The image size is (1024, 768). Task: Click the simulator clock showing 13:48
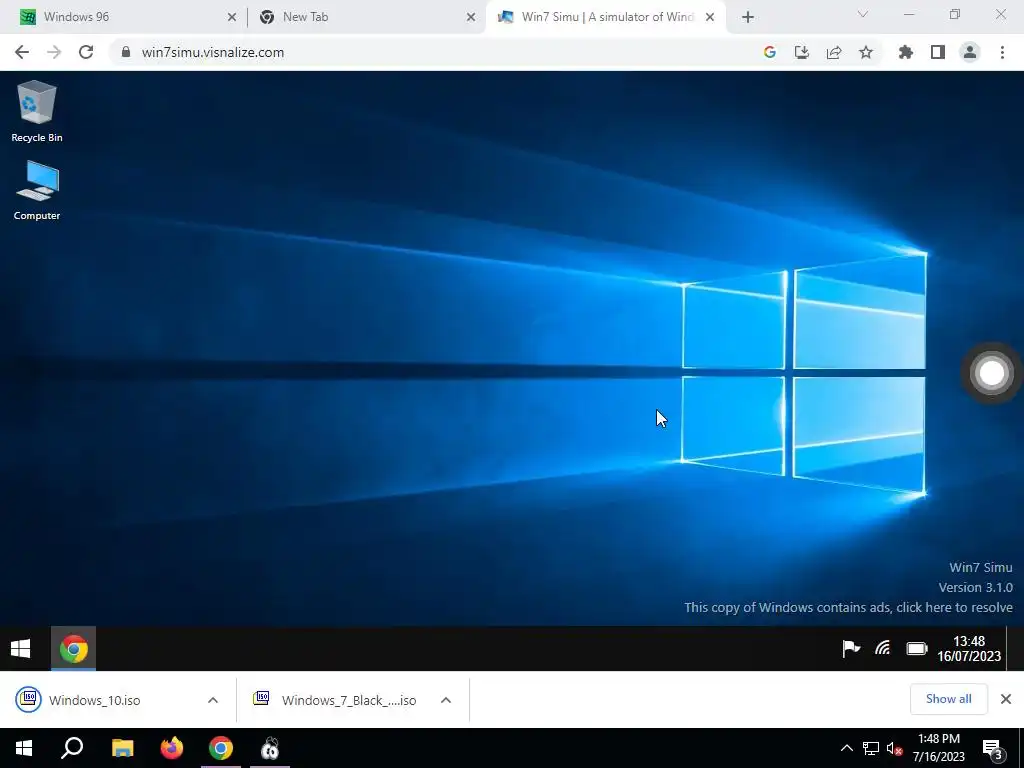[x=969, y=648]
